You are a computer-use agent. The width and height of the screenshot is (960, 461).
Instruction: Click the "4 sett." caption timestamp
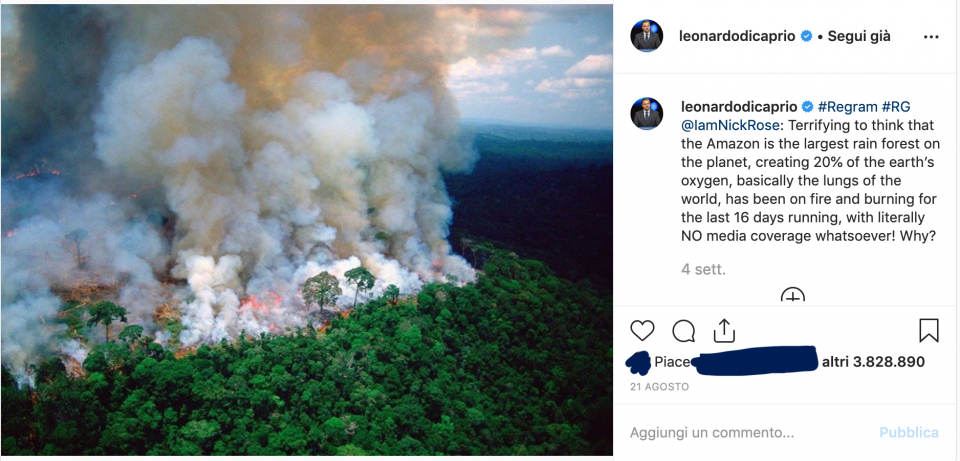click(703, 269)
